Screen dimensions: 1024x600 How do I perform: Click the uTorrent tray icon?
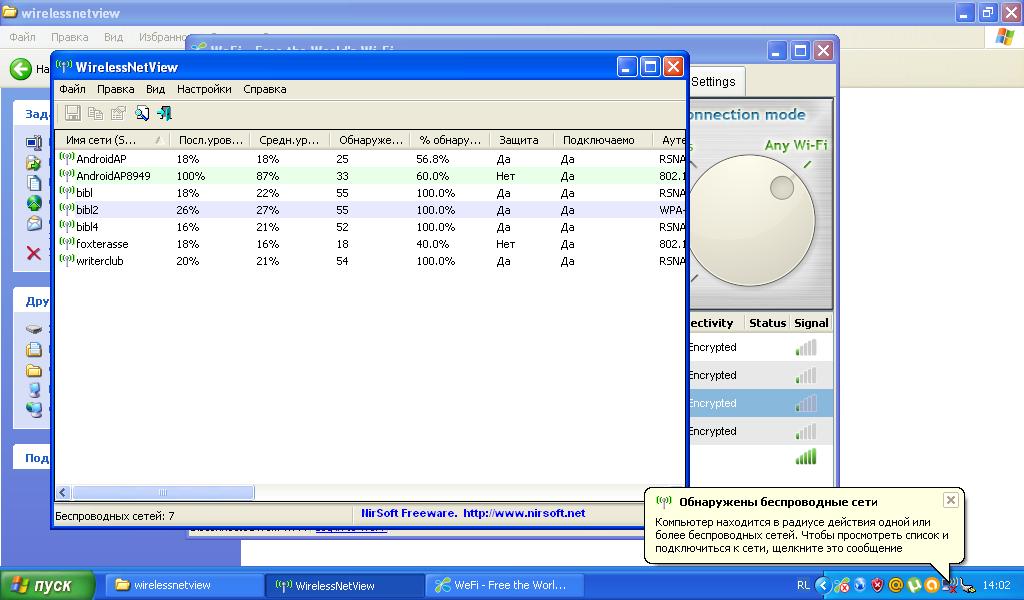(913, 585)
